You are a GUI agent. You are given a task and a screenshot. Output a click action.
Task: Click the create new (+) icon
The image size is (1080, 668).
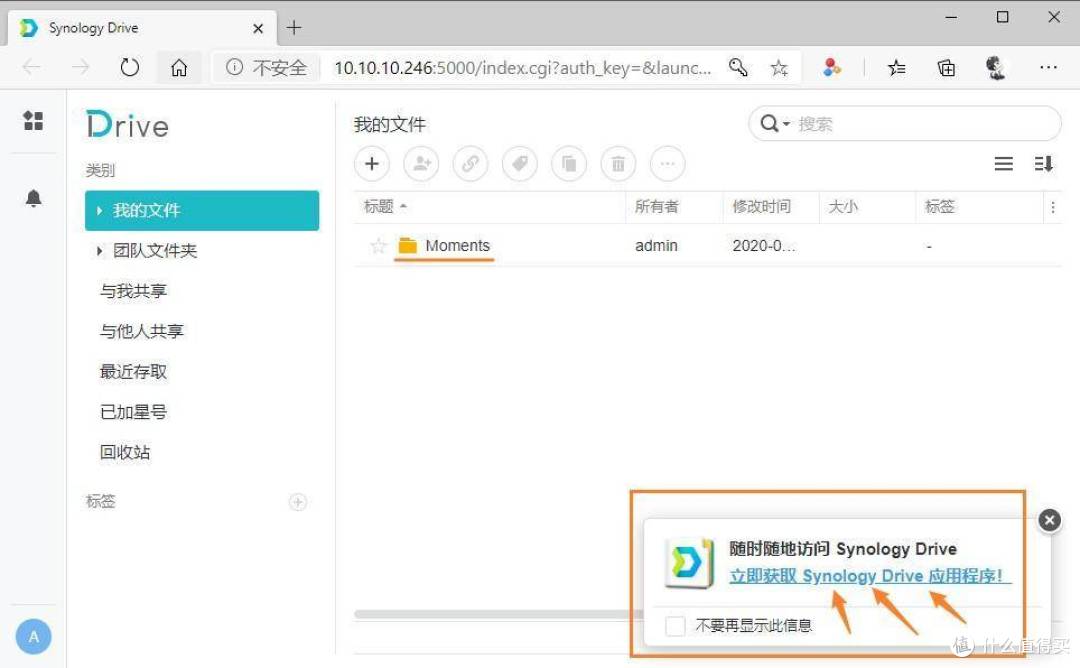coord(371,163)
